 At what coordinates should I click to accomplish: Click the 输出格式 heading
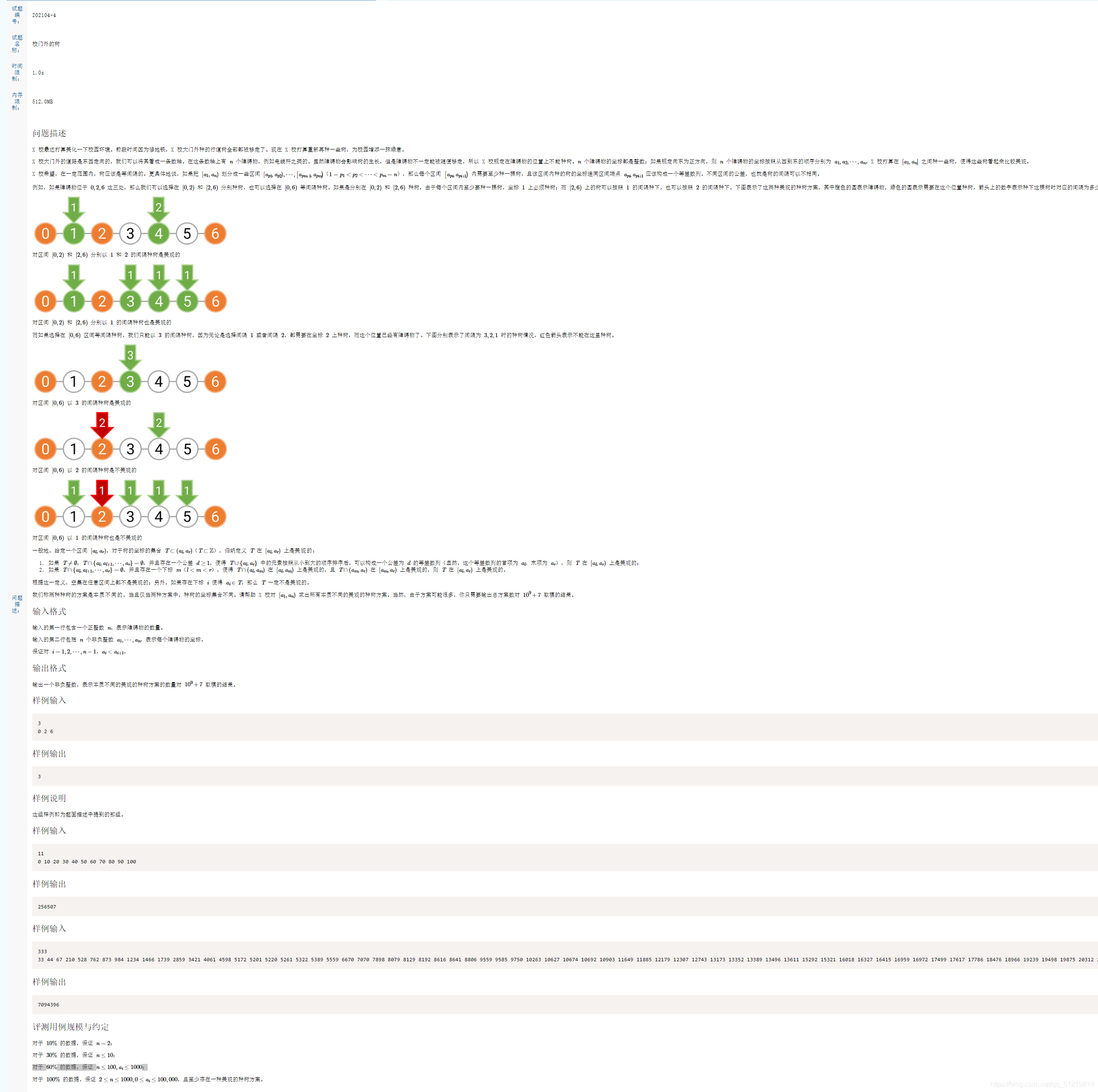pos(49,668)
